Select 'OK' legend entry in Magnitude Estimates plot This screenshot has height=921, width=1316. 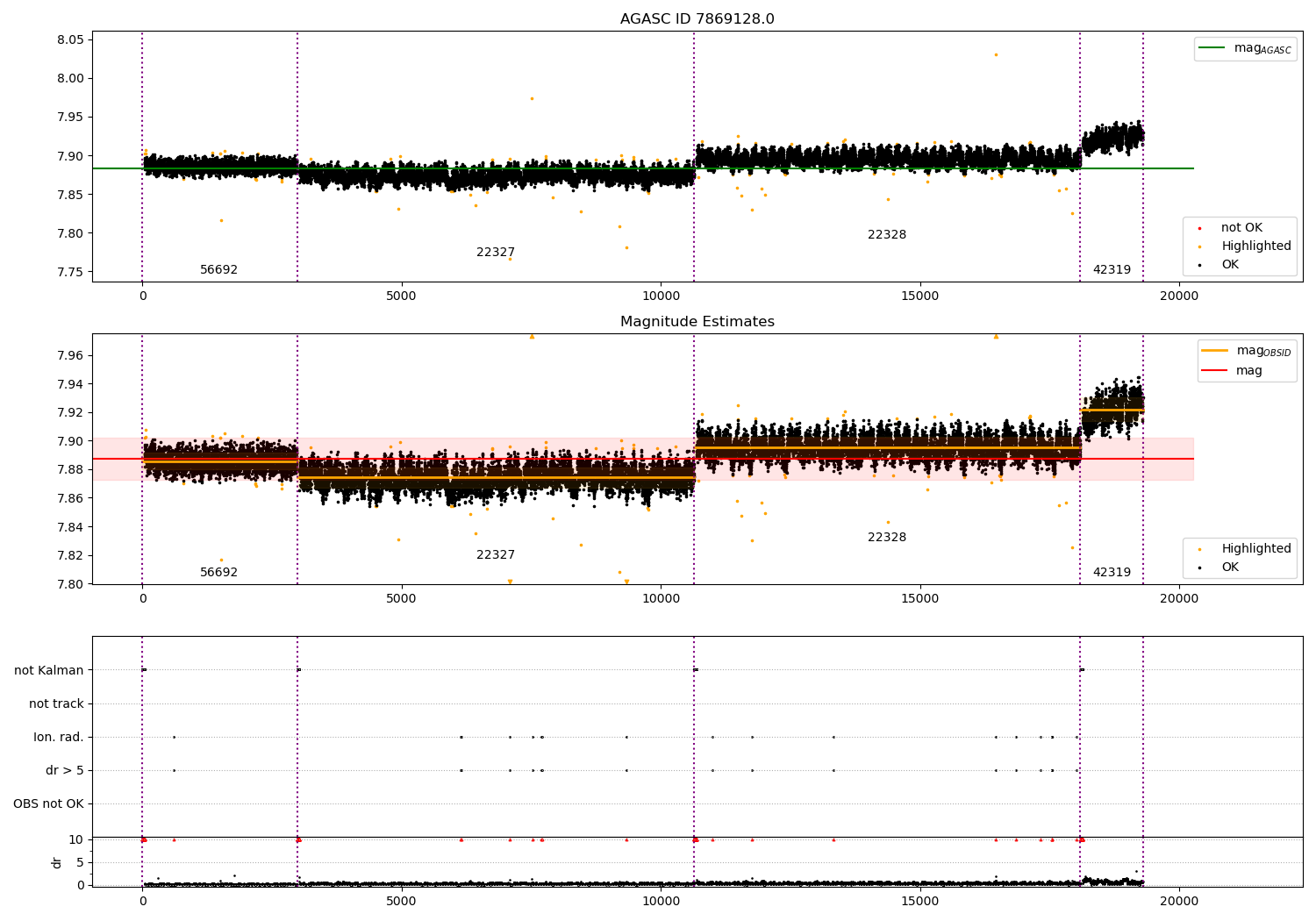[x=1230, y=568]
